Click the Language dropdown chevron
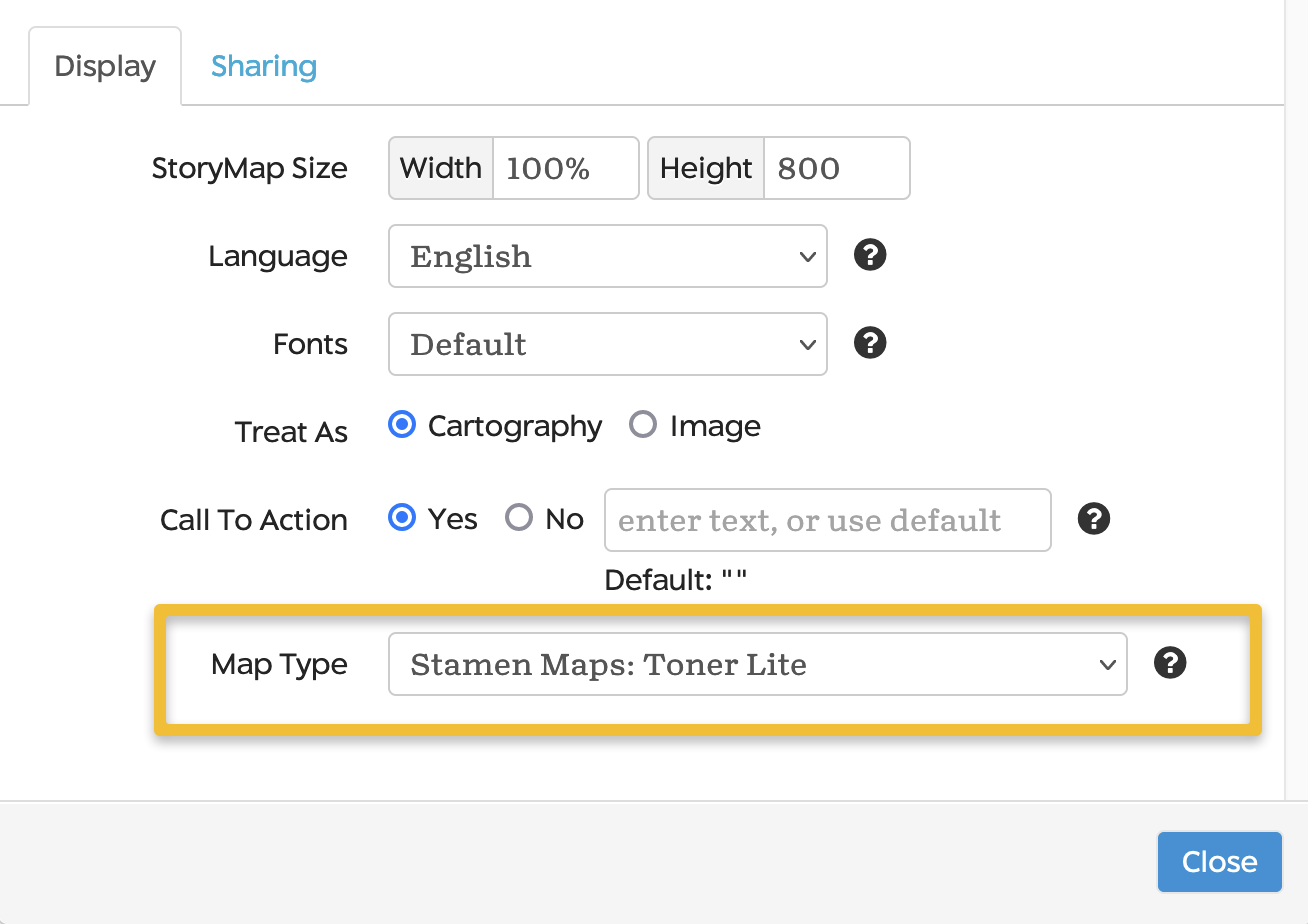Viewport: 1308px width, 924px height. point(807,256)
